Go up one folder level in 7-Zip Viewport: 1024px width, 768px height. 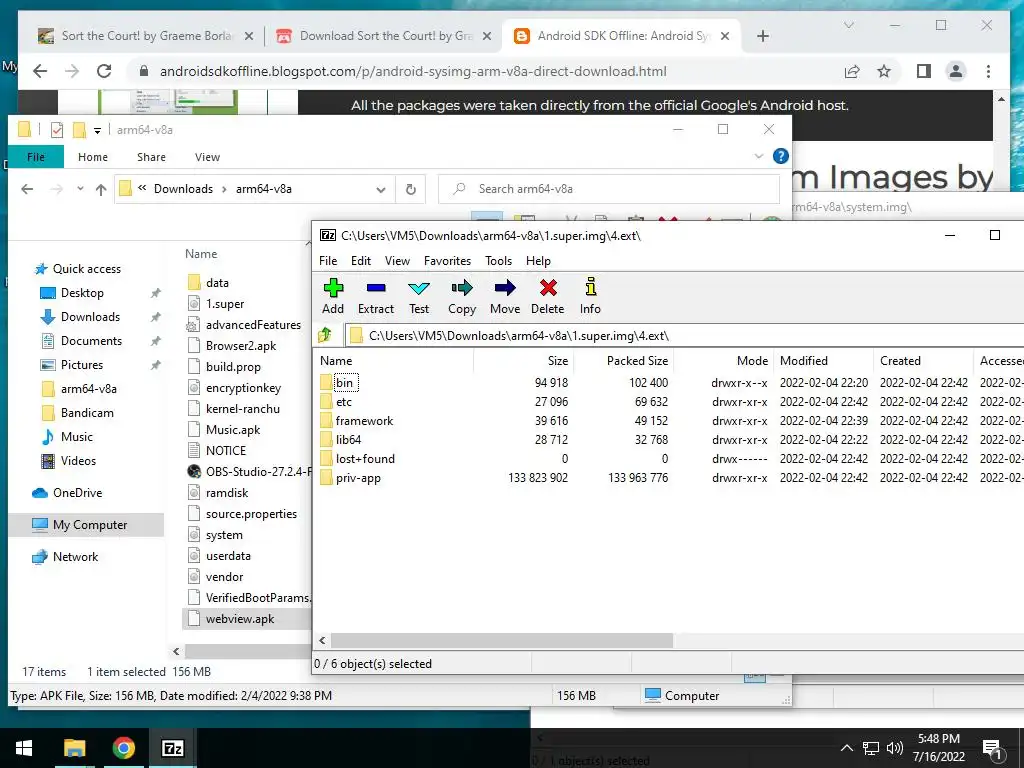pos(325,336)
